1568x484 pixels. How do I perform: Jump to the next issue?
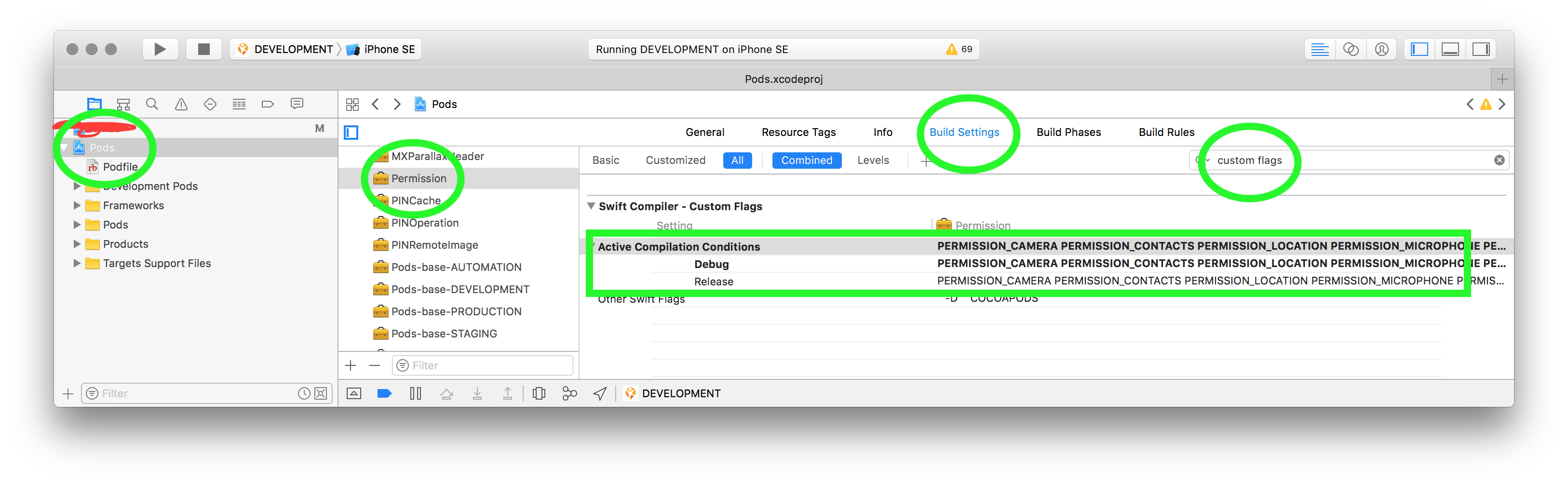coord(1501,104)
